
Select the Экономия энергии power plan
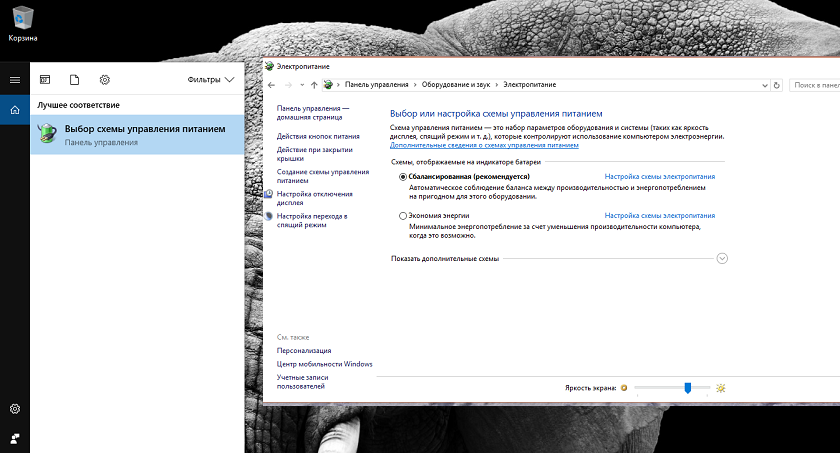click(403, 215)
